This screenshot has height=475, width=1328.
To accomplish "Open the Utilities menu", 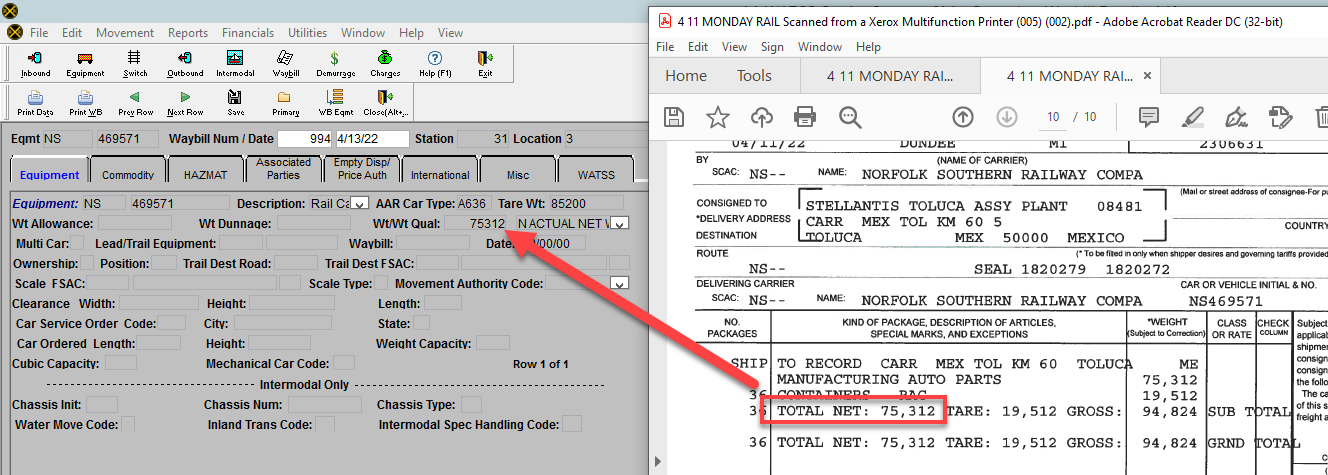I will click(x=307, y=32).
